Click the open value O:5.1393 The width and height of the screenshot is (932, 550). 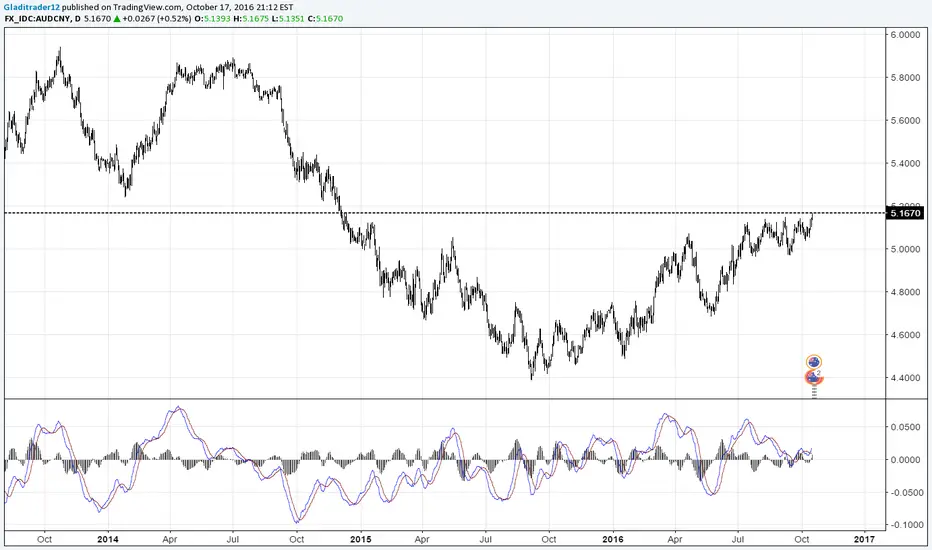pos(213,18)
